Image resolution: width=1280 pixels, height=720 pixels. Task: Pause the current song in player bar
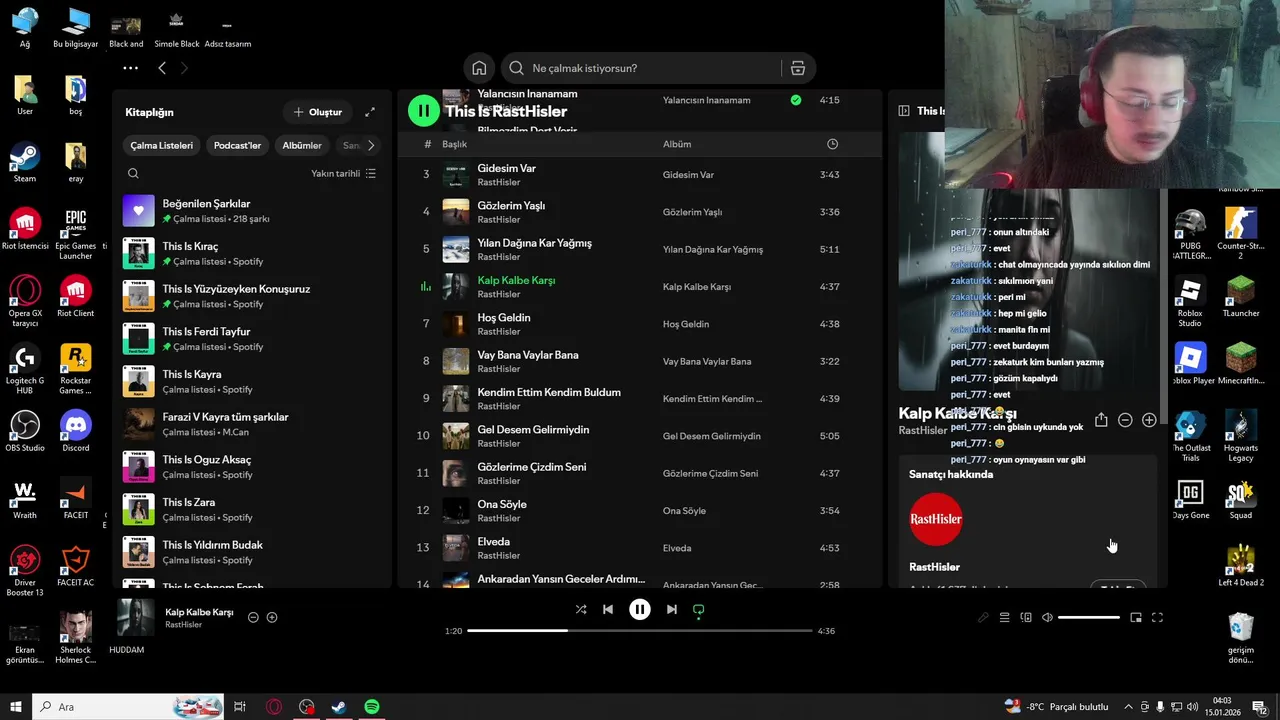click(x=640, y=609)
